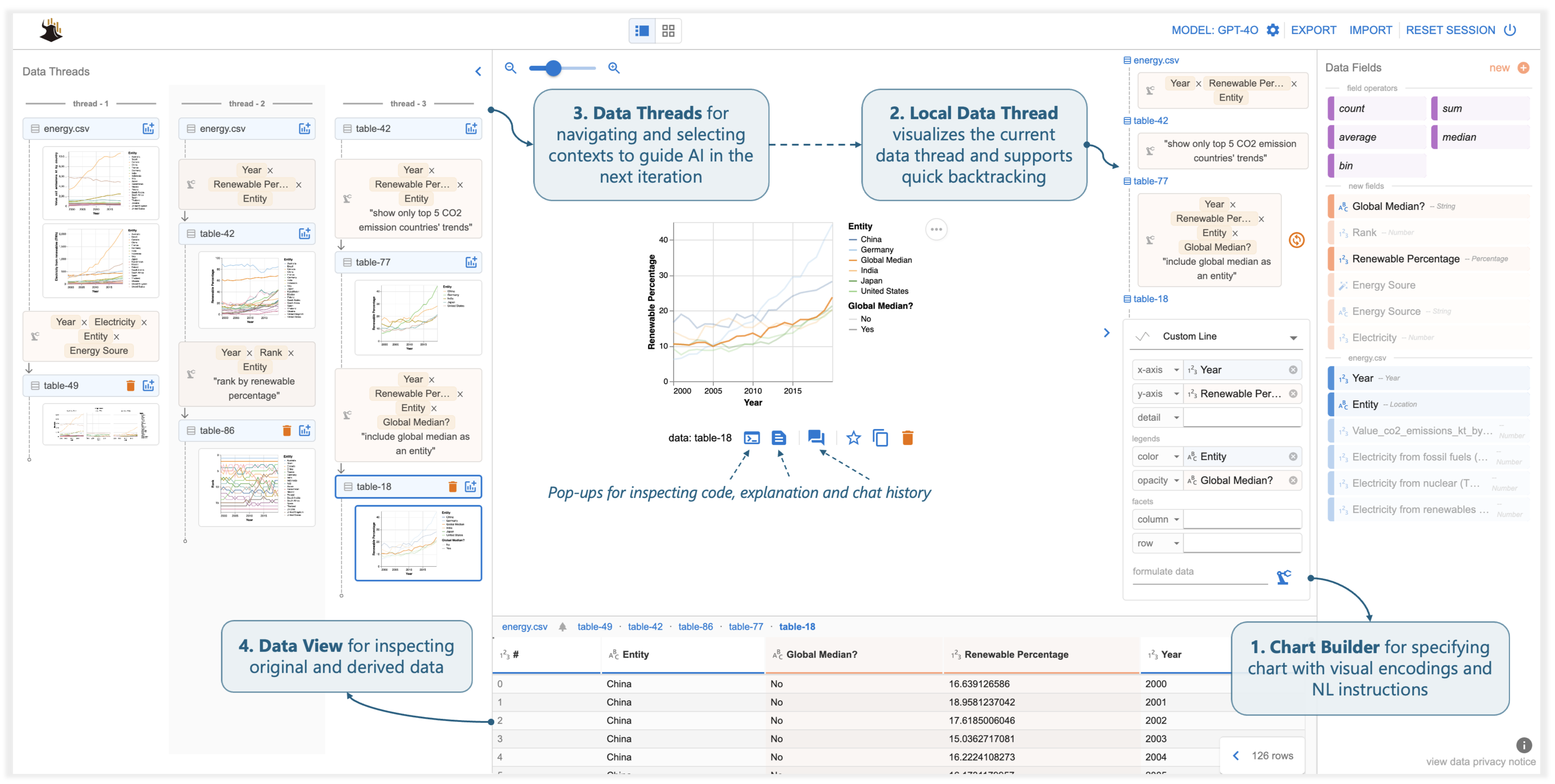Open chart explanation document icon
The width and height of the screenshot is (1555, 784).
[x=779, y=438]
